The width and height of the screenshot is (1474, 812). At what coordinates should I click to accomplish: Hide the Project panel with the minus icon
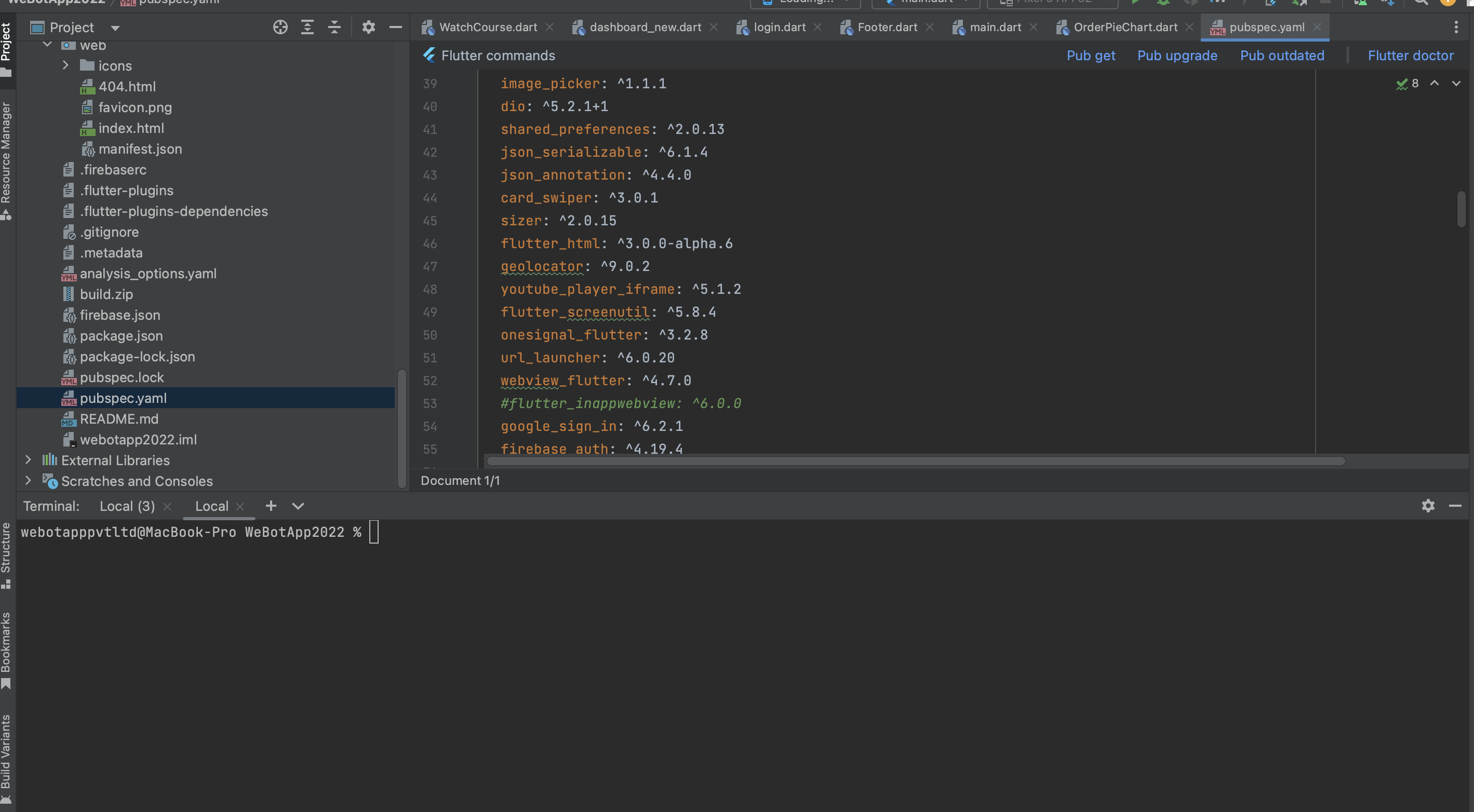[395, 27]
